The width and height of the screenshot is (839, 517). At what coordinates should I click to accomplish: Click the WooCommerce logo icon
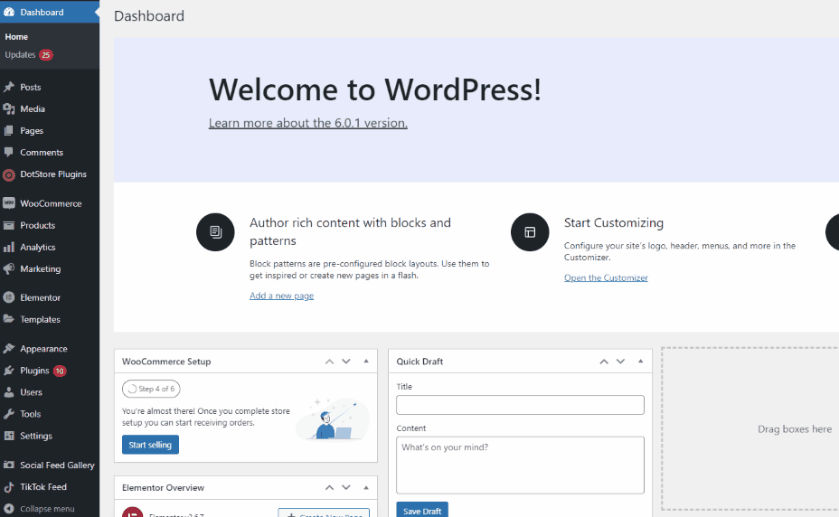tap(9, 203)
